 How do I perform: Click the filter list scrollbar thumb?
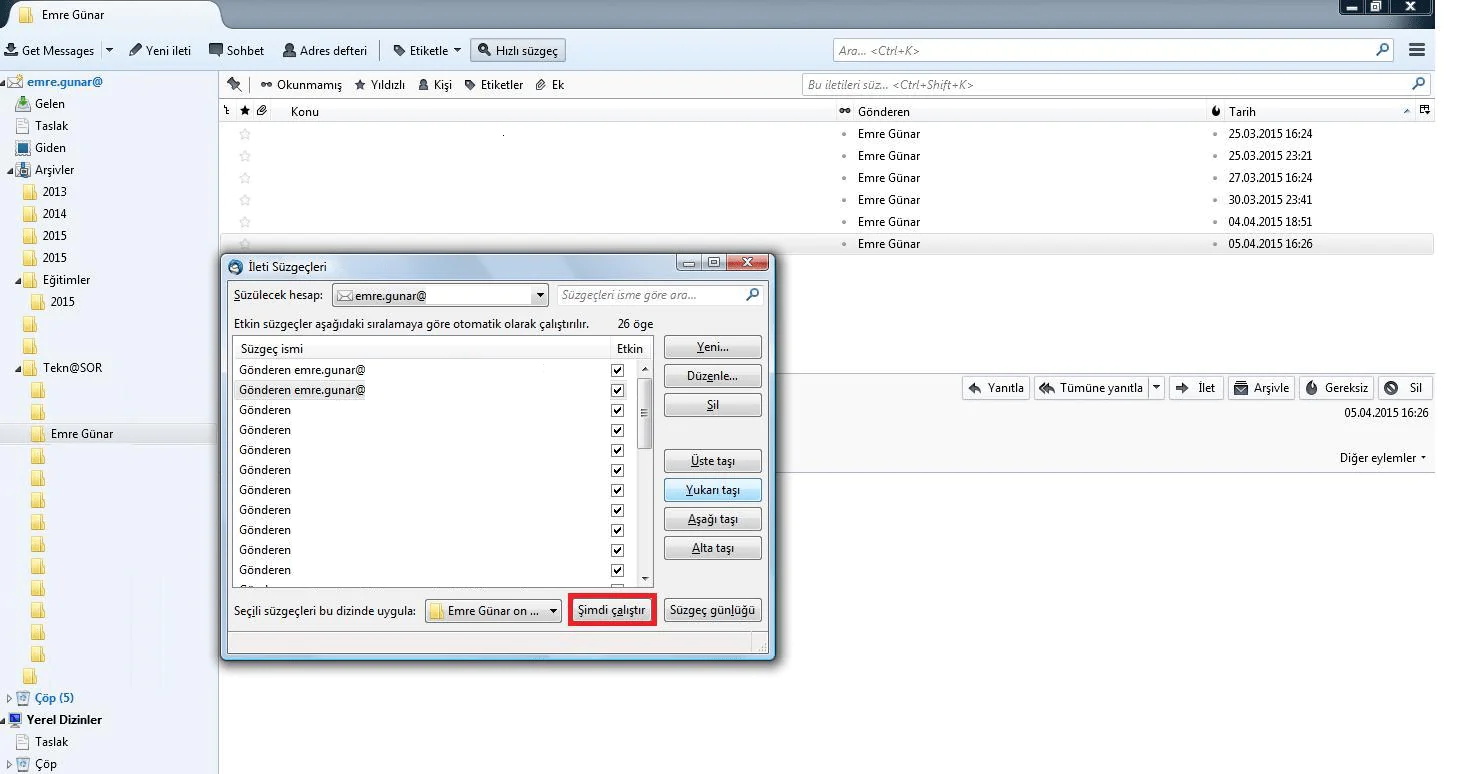click(x=645, y=413)
